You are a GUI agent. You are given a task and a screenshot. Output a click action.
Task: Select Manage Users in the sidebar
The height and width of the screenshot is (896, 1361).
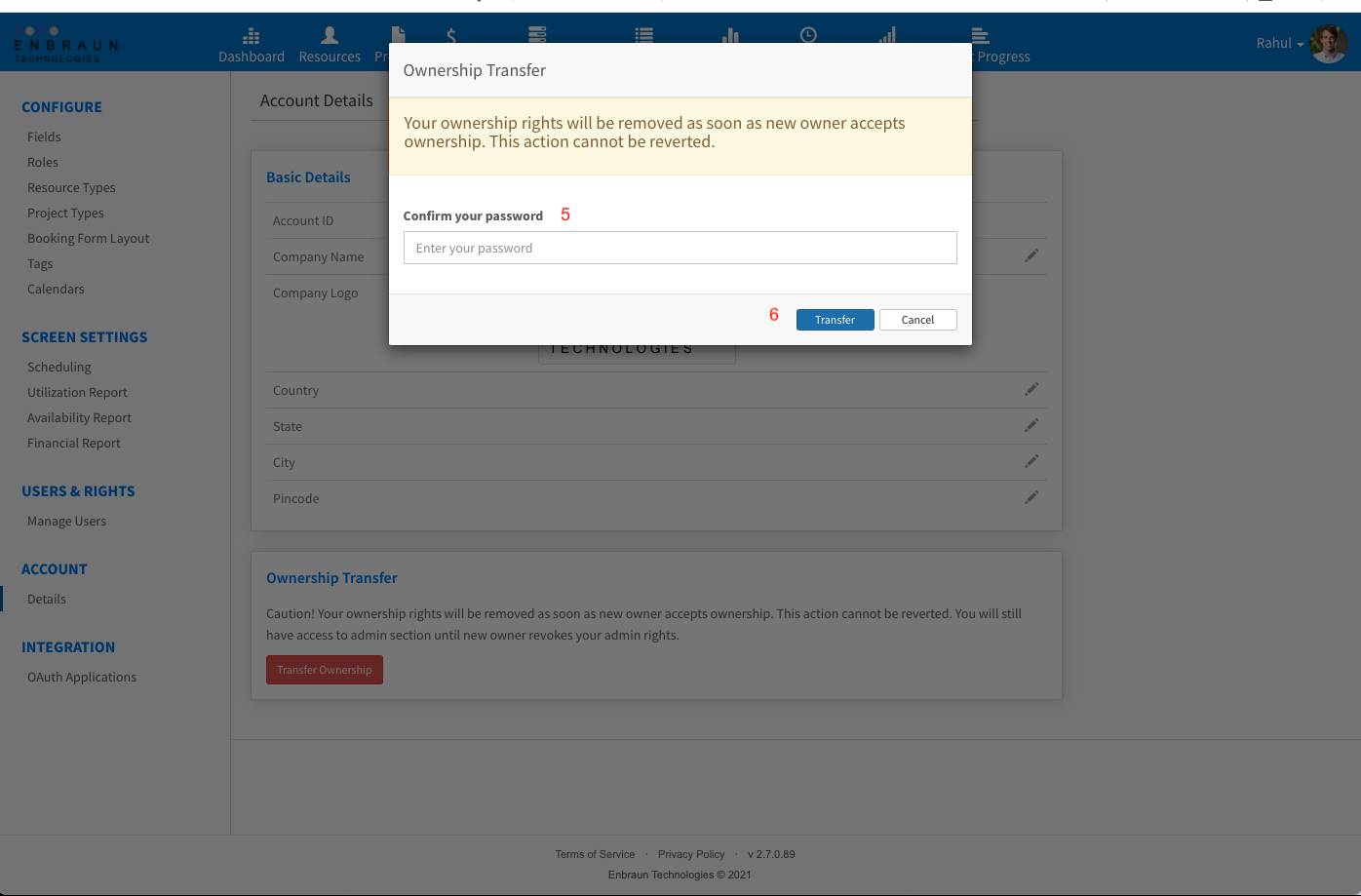66,521
